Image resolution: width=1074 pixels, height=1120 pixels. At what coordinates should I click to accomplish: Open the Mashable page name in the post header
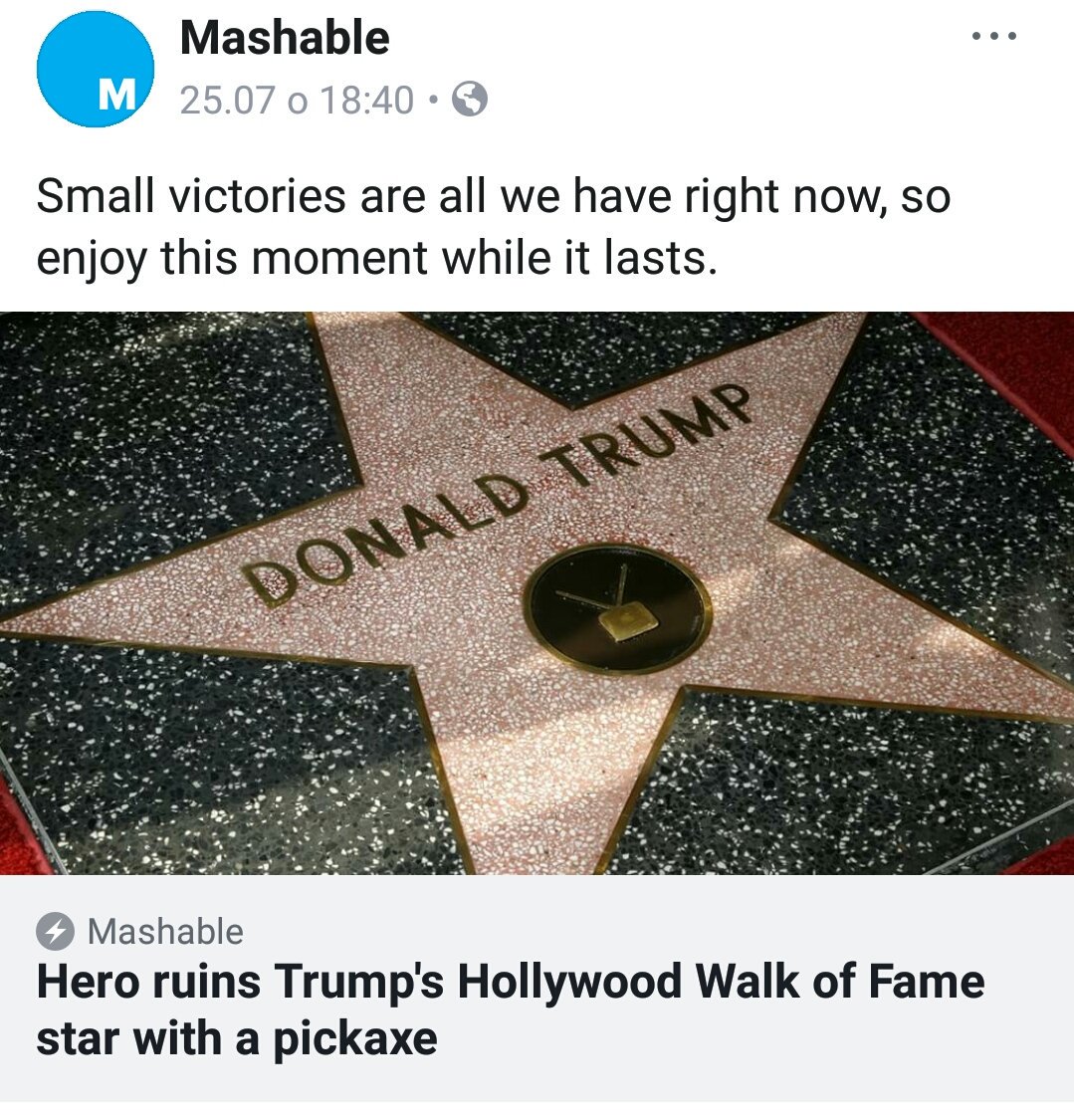click(285, 37)
